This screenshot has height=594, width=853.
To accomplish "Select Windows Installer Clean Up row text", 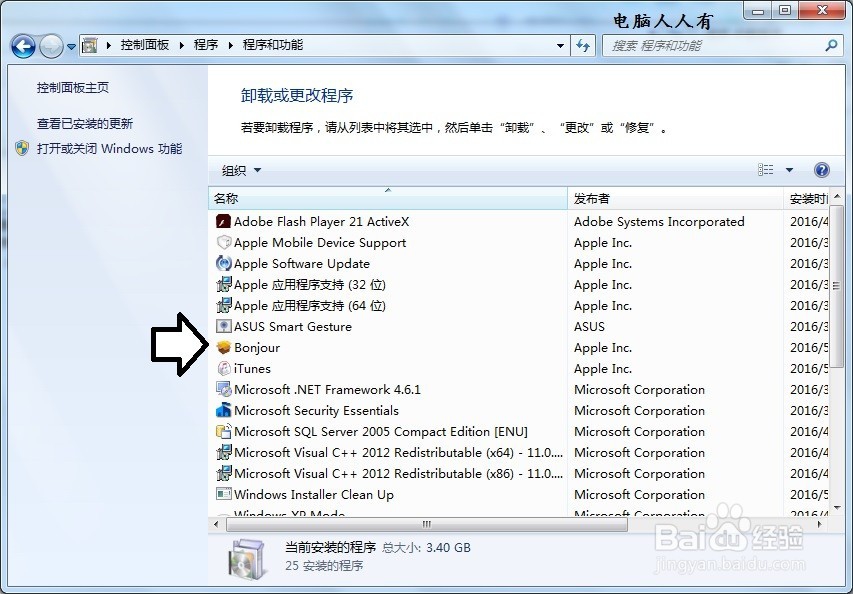I will click(x=314, y=494).
